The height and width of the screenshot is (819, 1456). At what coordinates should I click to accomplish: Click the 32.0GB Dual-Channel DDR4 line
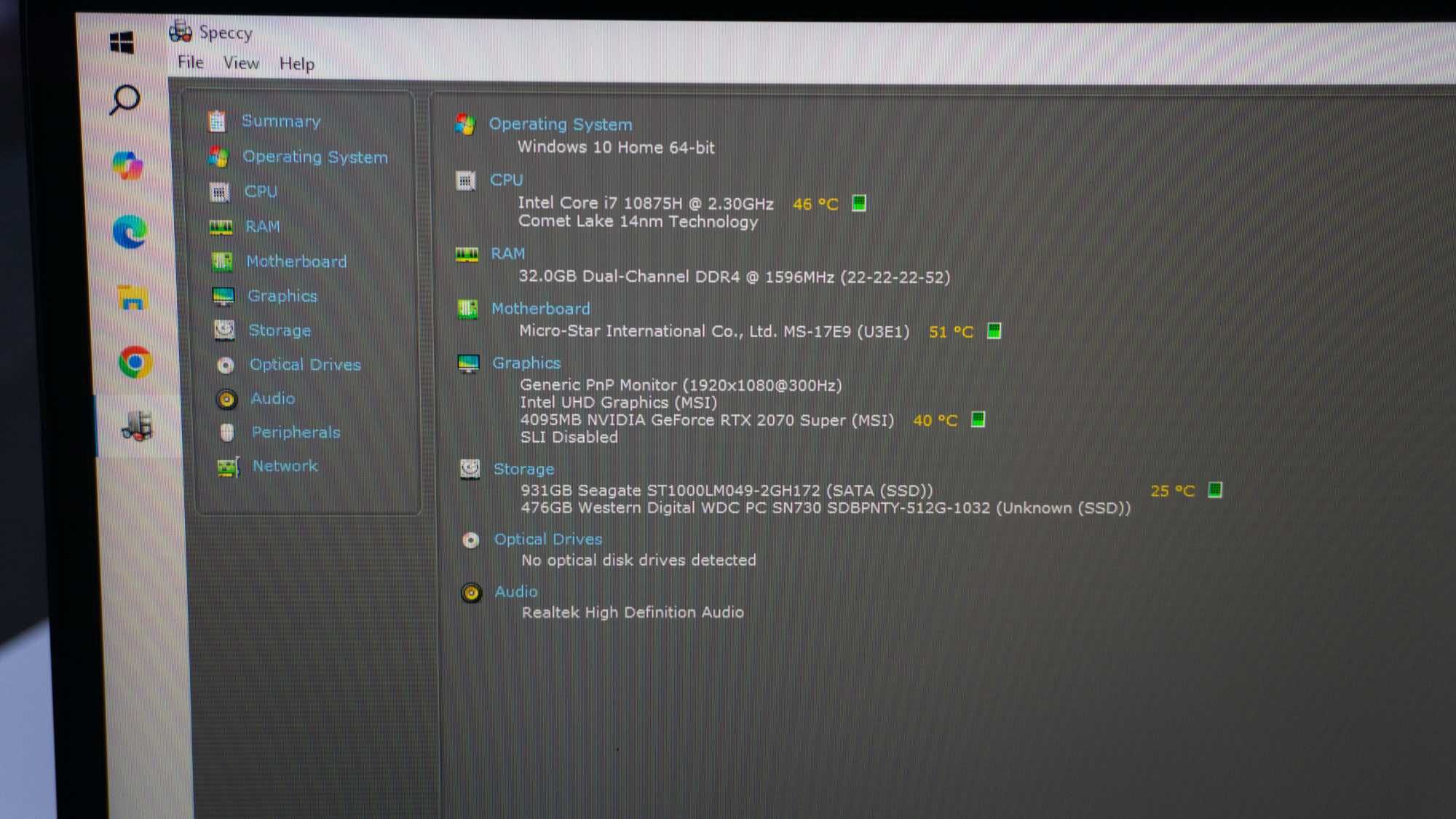735,277
